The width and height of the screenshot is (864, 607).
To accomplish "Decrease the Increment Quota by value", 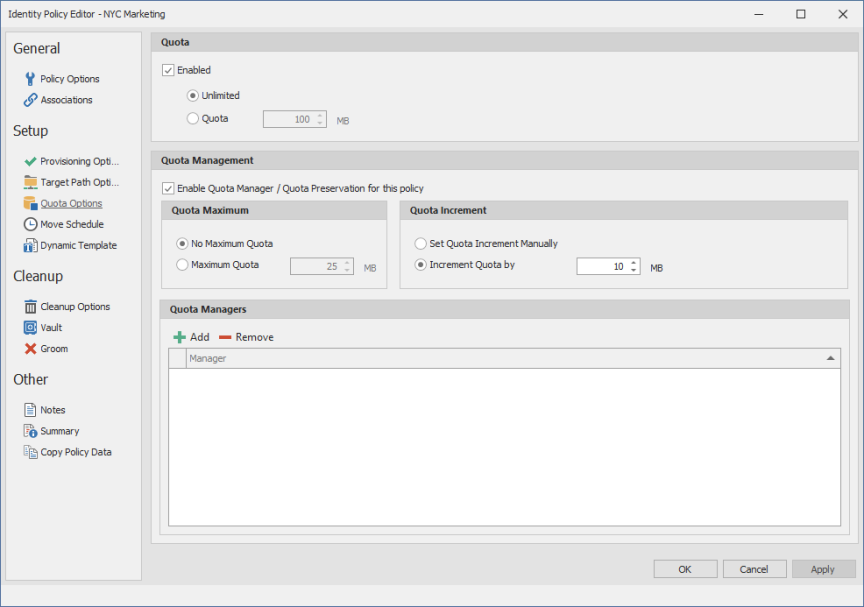I will 634,271.
